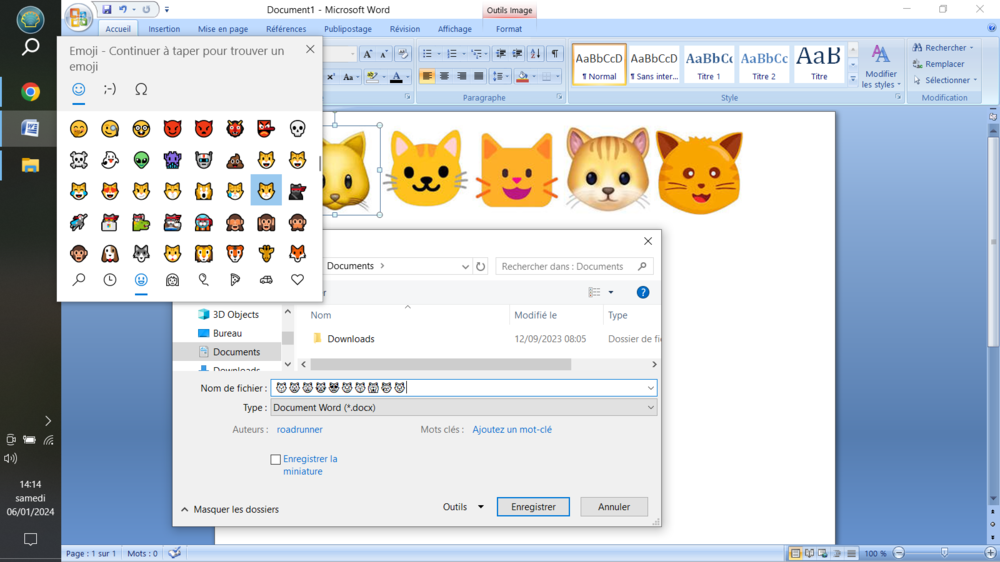Open the kaomoji ;-) section
Image resolution: width=1000 pixels, height=562 pixels.
coord(110,89)
